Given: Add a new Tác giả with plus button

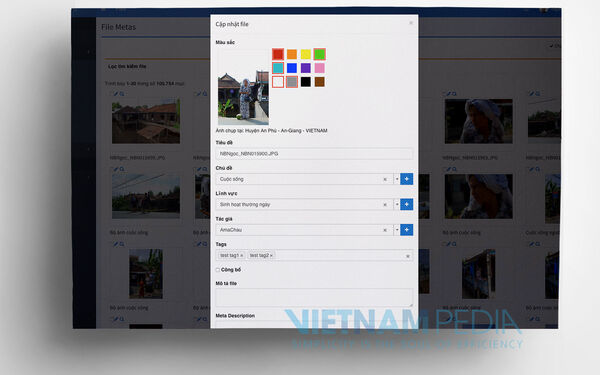Looking at the screenshot, I should coord(407,230).
